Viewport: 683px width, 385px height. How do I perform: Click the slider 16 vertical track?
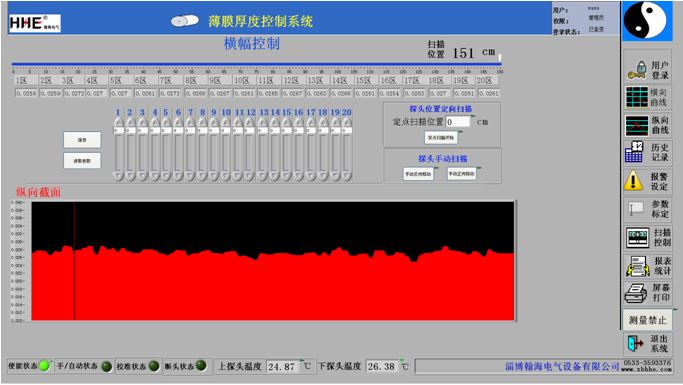pos(298,152)
